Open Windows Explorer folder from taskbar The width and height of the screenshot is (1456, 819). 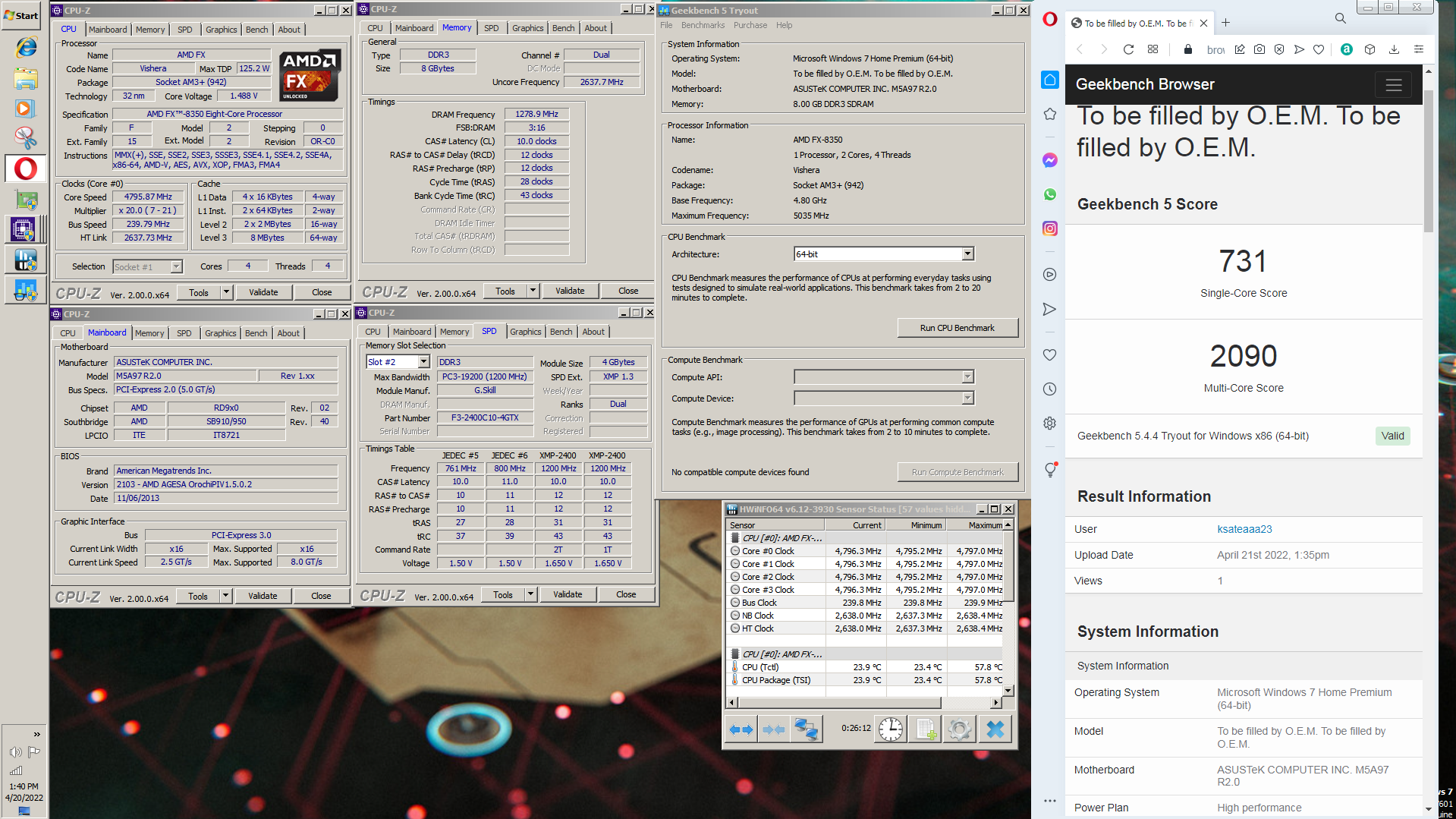pos(26,77)
